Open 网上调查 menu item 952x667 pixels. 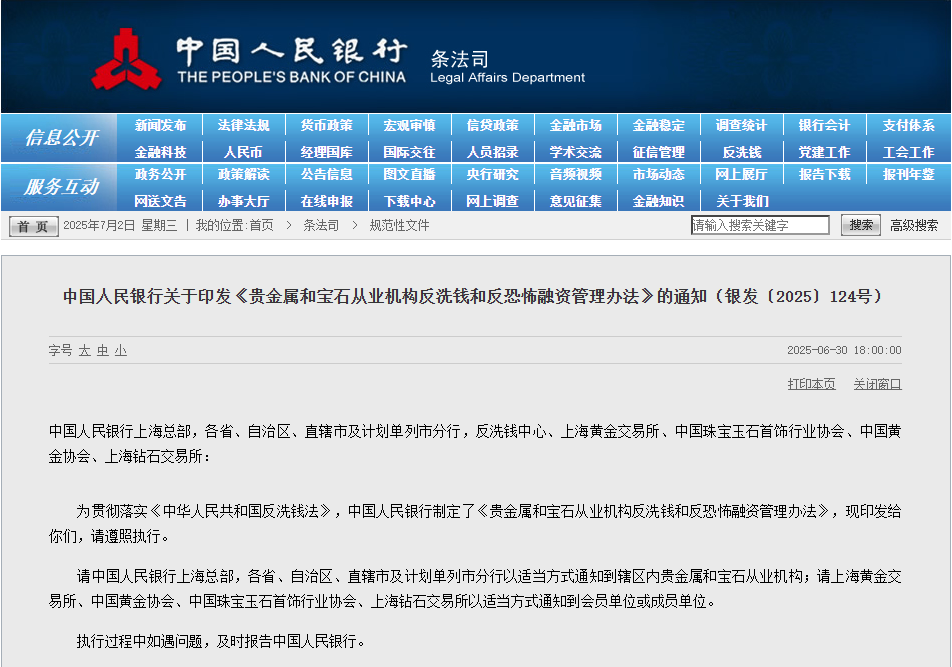coord(492,201)
